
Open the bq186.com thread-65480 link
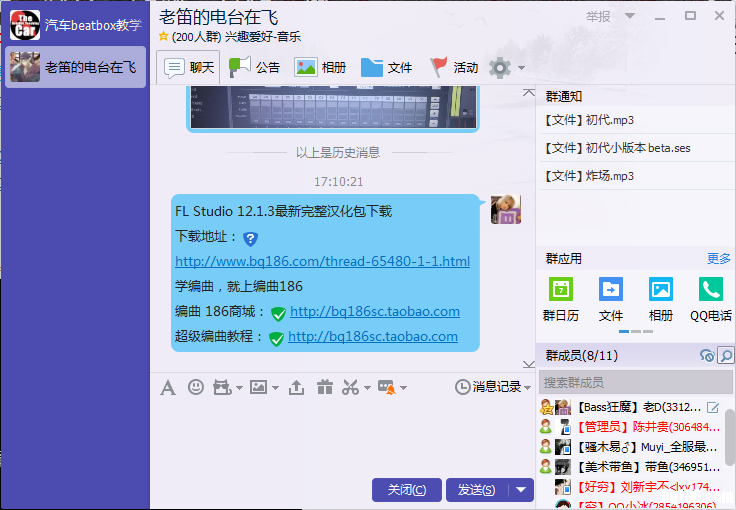click(322, 261)
